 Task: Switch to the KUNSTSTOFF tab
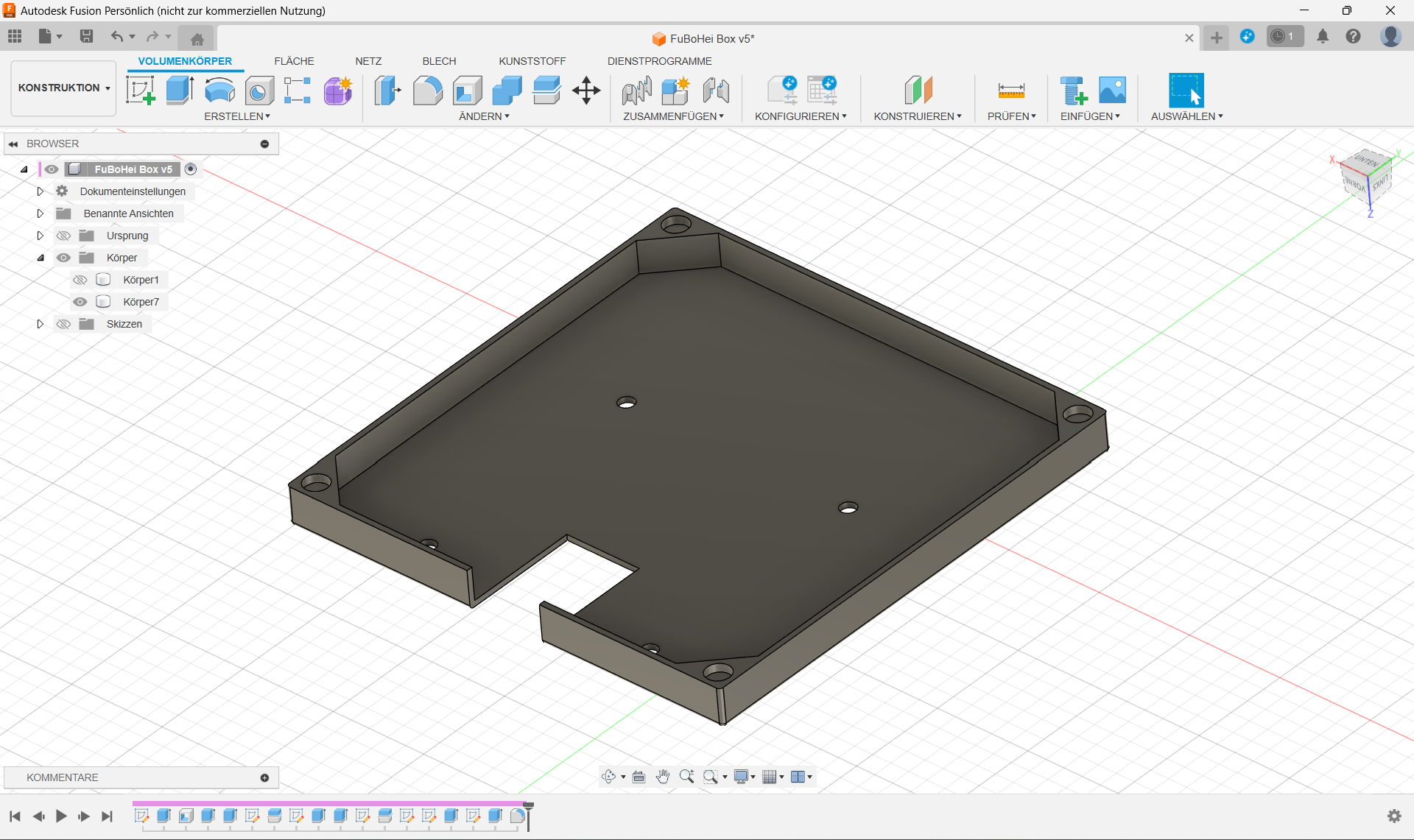click(x=532, y=61)
